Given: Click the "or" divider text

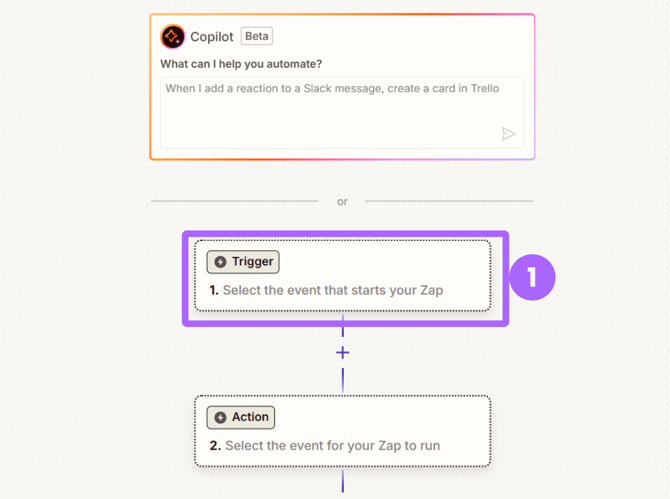Looking at the screenshot, I should click(x=342, y=202).
